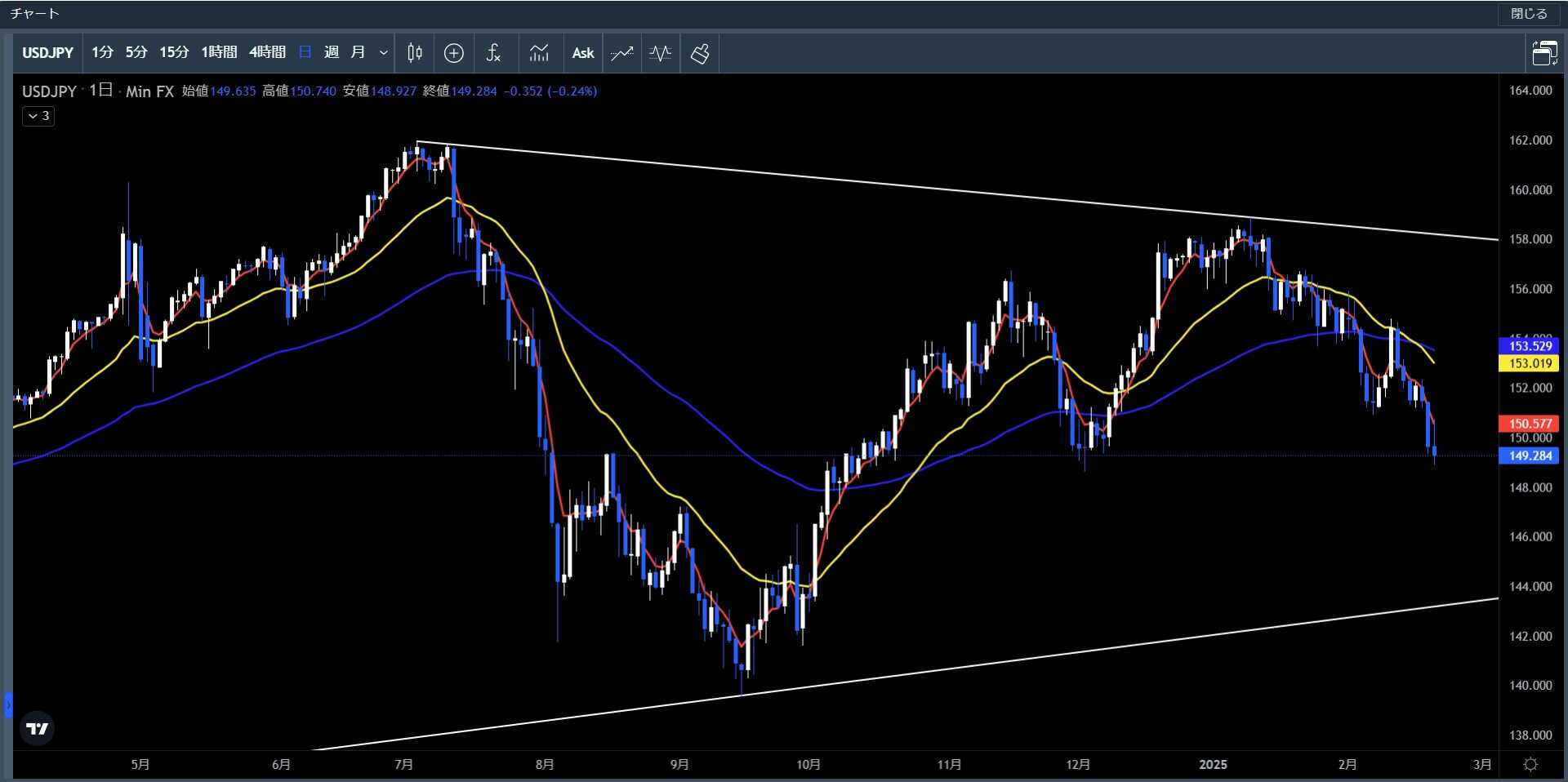Image resolution: width=1568 pixels, height=782 pixels.
Task: Open the timeframe dropdown arrow
Action: tap(384, 53)
